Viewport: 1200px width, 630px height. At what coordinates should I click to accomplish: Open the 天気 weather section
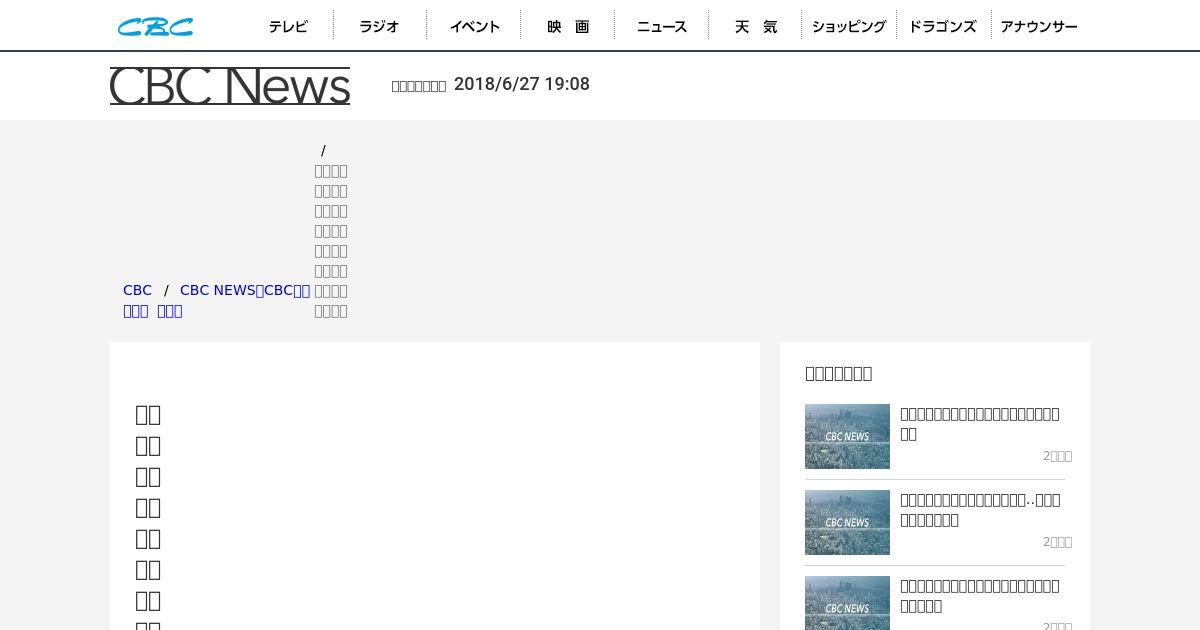point(755,26)
